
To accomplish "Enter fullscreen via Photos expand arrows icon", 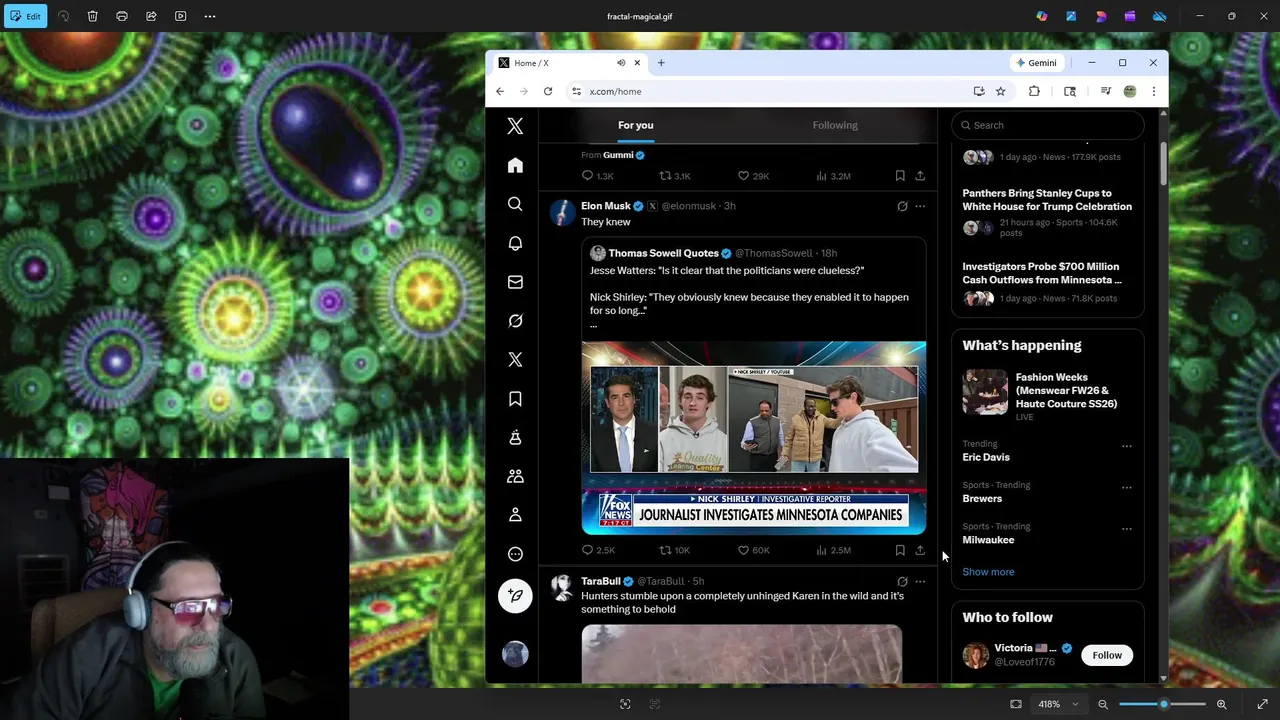I will pos(1263,704).
